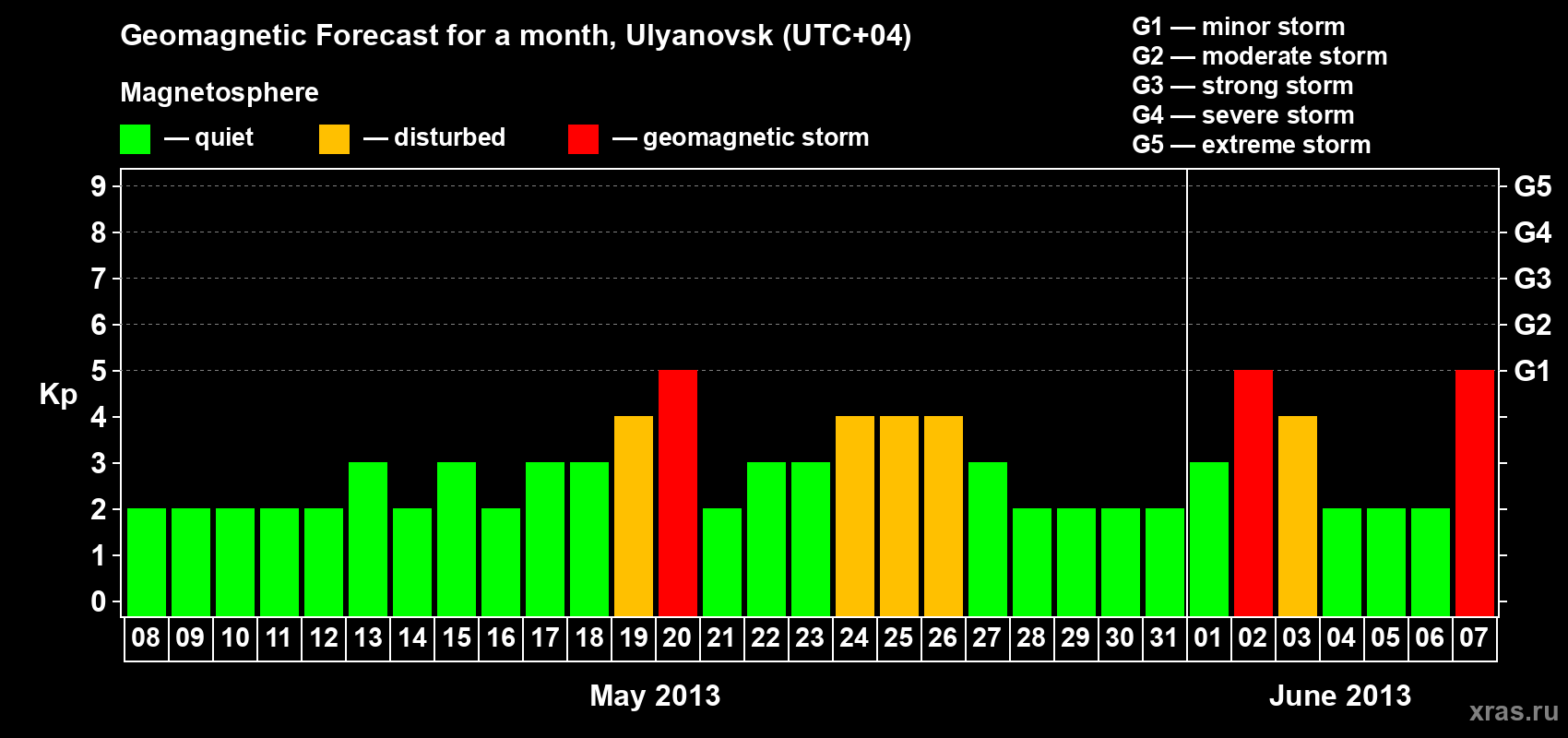The image size is (1568, 738).
Task: Select the orange bar for May 19
Action: tap(634, 516)
